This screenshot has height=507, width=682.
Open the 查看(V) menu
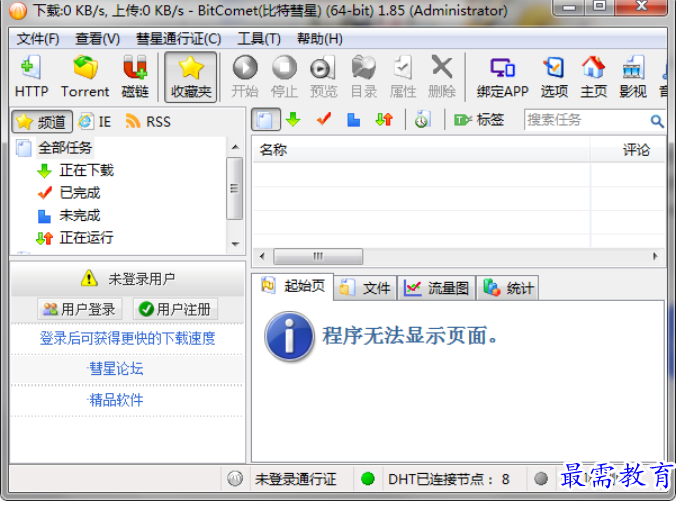click(97, 39)
